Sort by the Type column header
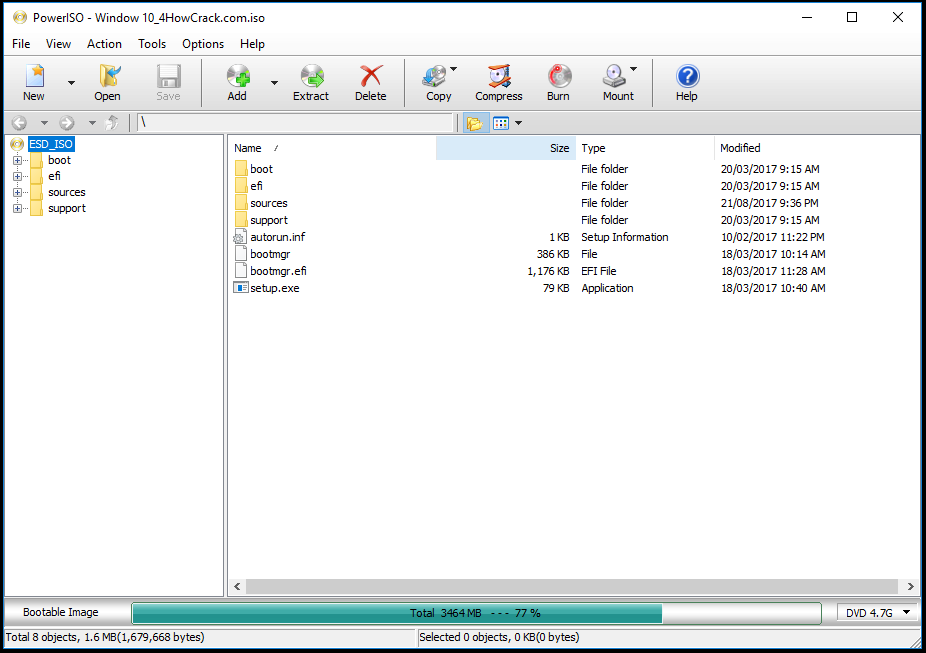926x653 pixels. coord(645,148)
